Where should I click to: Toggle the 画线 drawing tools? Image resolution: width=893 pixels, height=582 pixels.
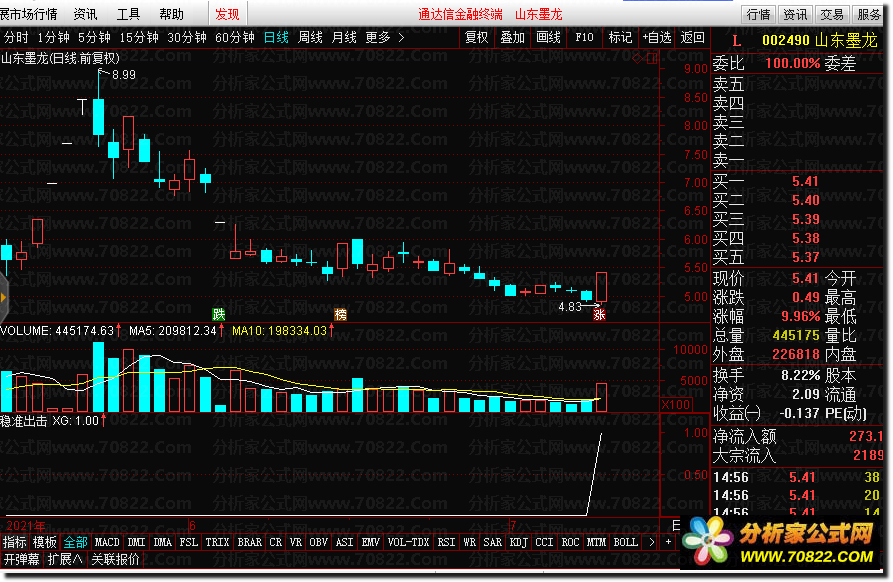point(548,38)
